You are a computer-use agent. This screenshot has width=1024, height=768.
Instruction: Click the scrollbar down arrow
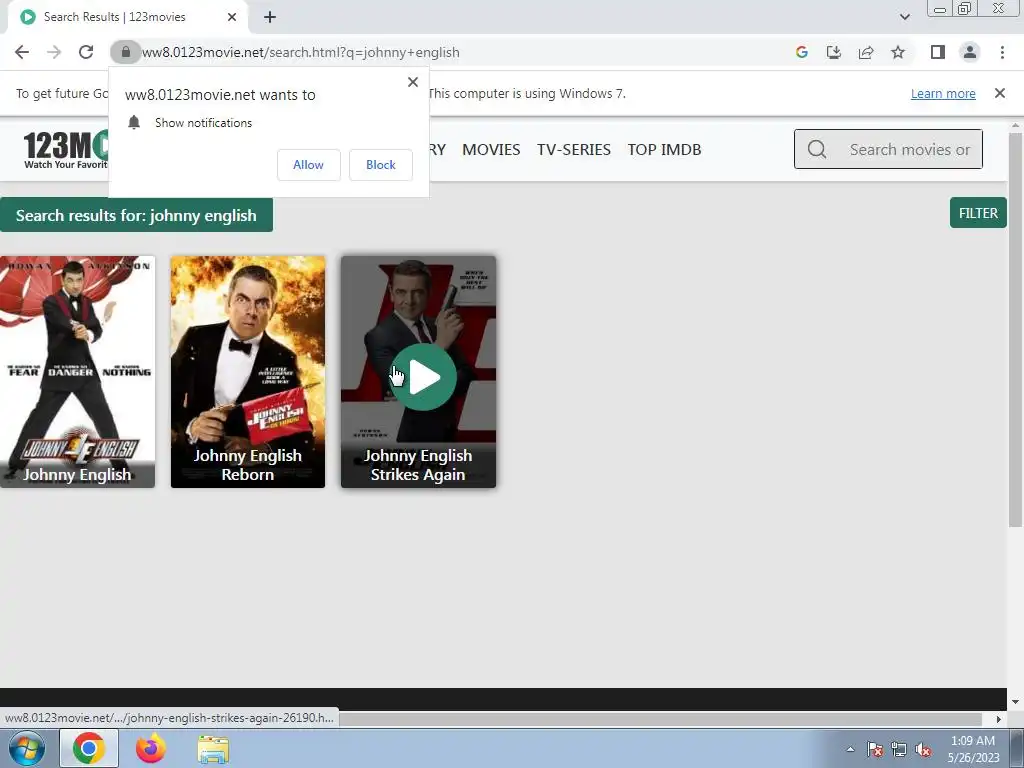click(1015, 702)
